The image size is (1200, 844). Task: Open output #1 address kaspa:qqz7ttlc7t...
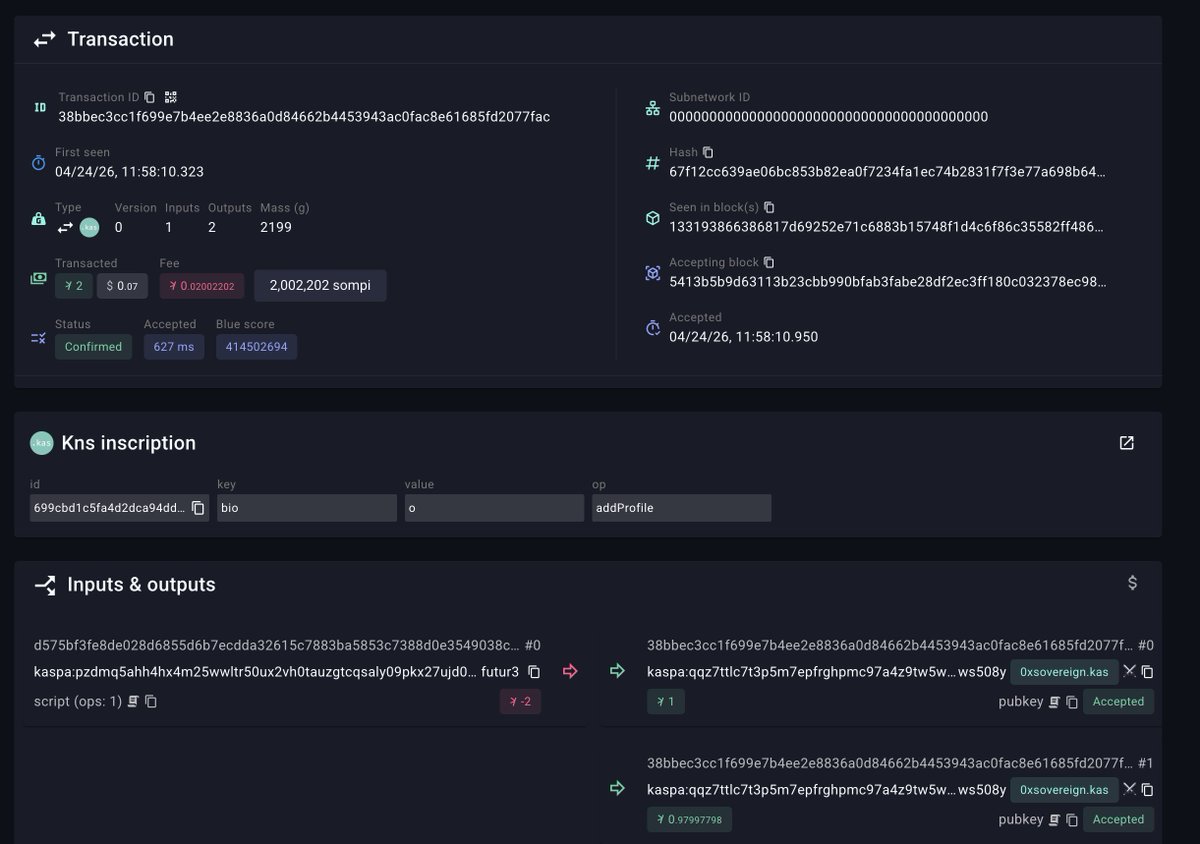(x=826, y=790)
